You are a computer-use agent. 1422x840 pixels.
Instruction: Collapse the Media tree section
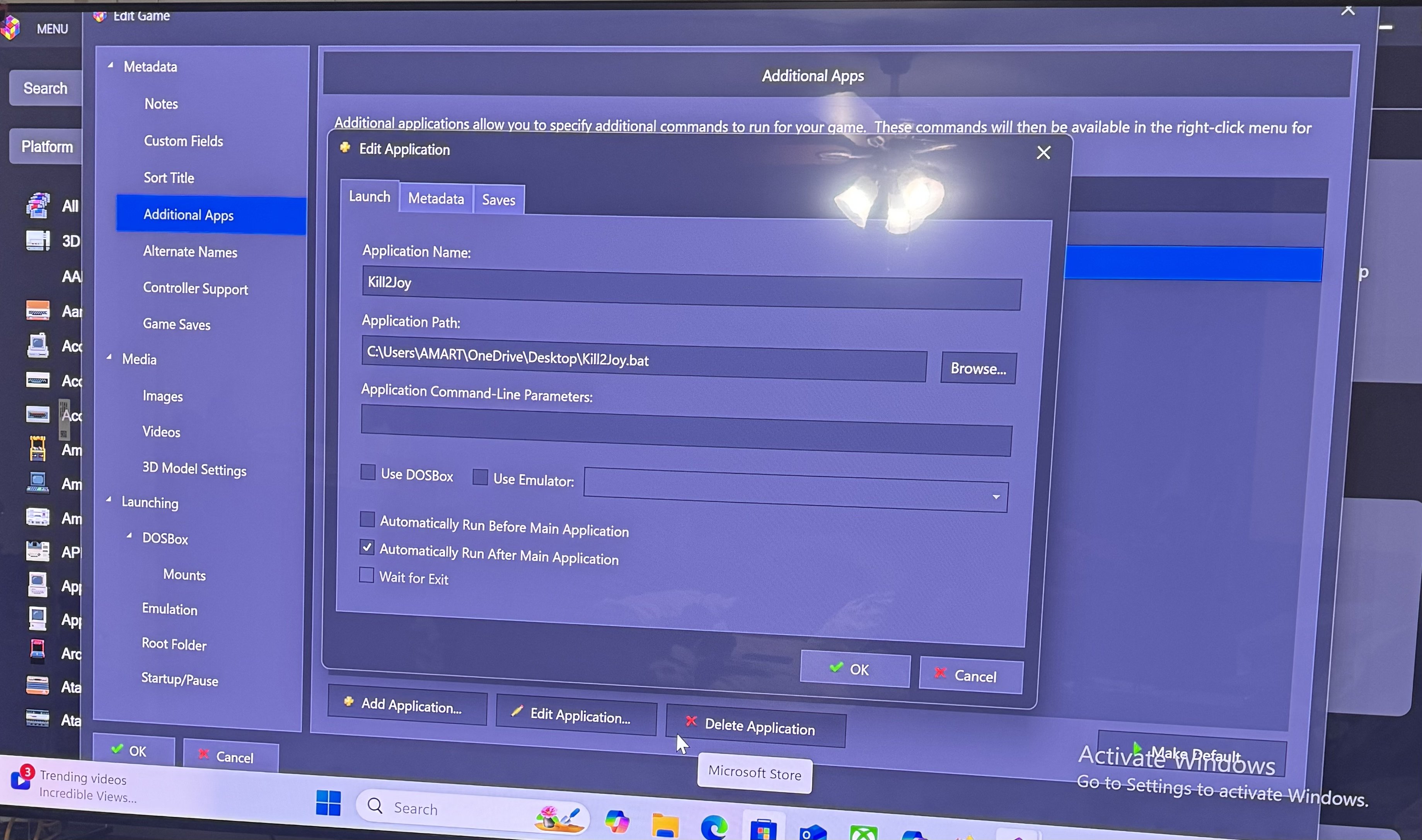[109, 357]
